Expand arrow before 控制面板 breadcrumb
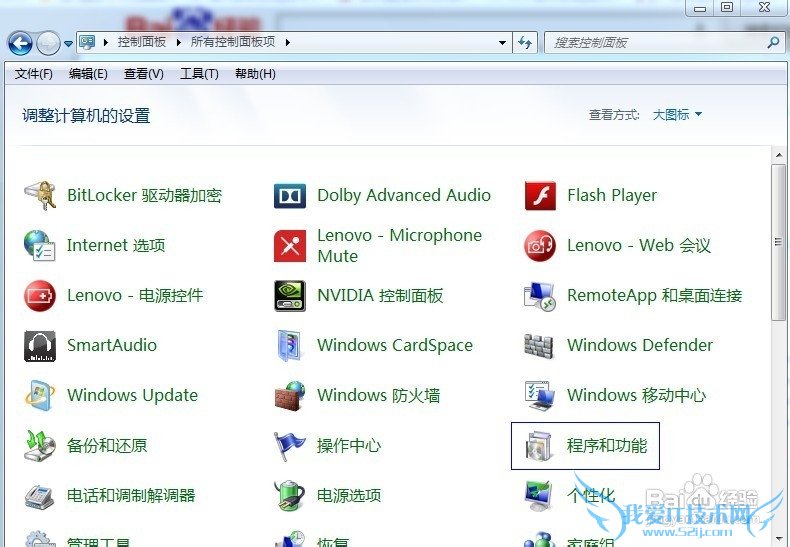Screen dimensions: 790x547 coord(105,42)
